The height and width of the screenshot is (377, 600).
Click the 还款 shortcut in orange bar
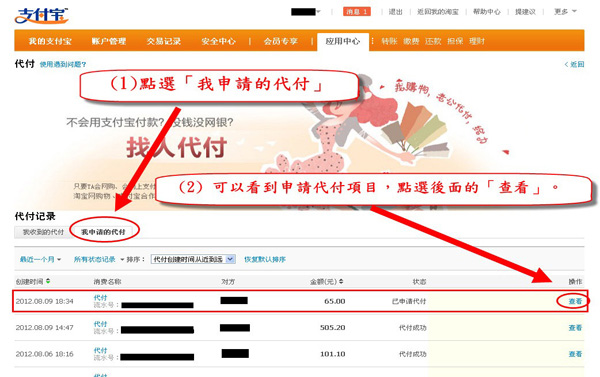tap(433, 41)
